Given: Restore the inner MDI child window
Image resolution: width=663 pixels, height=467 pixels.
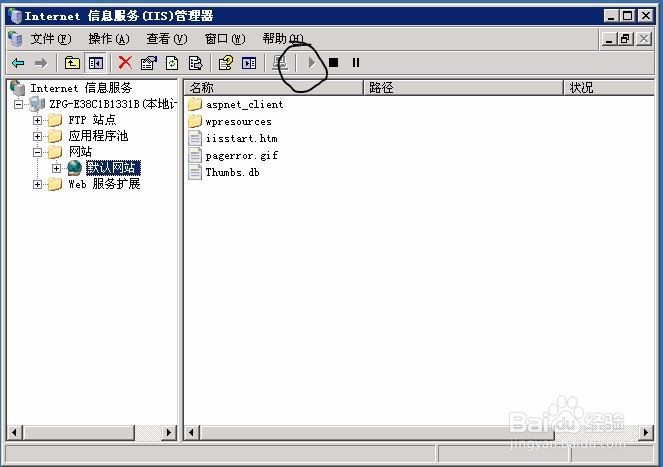Looking at the screenshot, I should [x=625, y=39].
